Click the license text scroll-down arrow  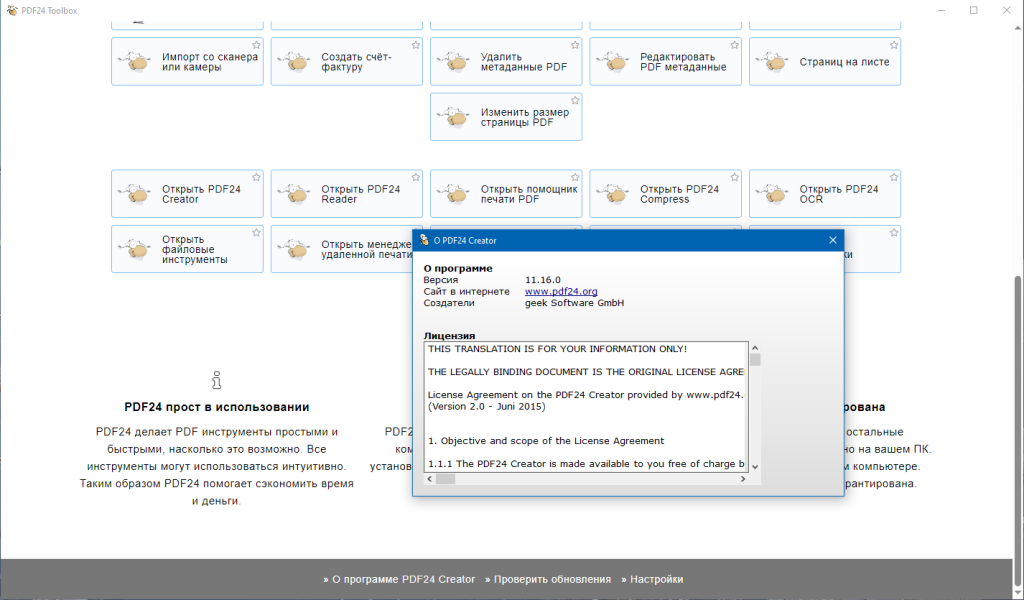click(x=755, y=467)
